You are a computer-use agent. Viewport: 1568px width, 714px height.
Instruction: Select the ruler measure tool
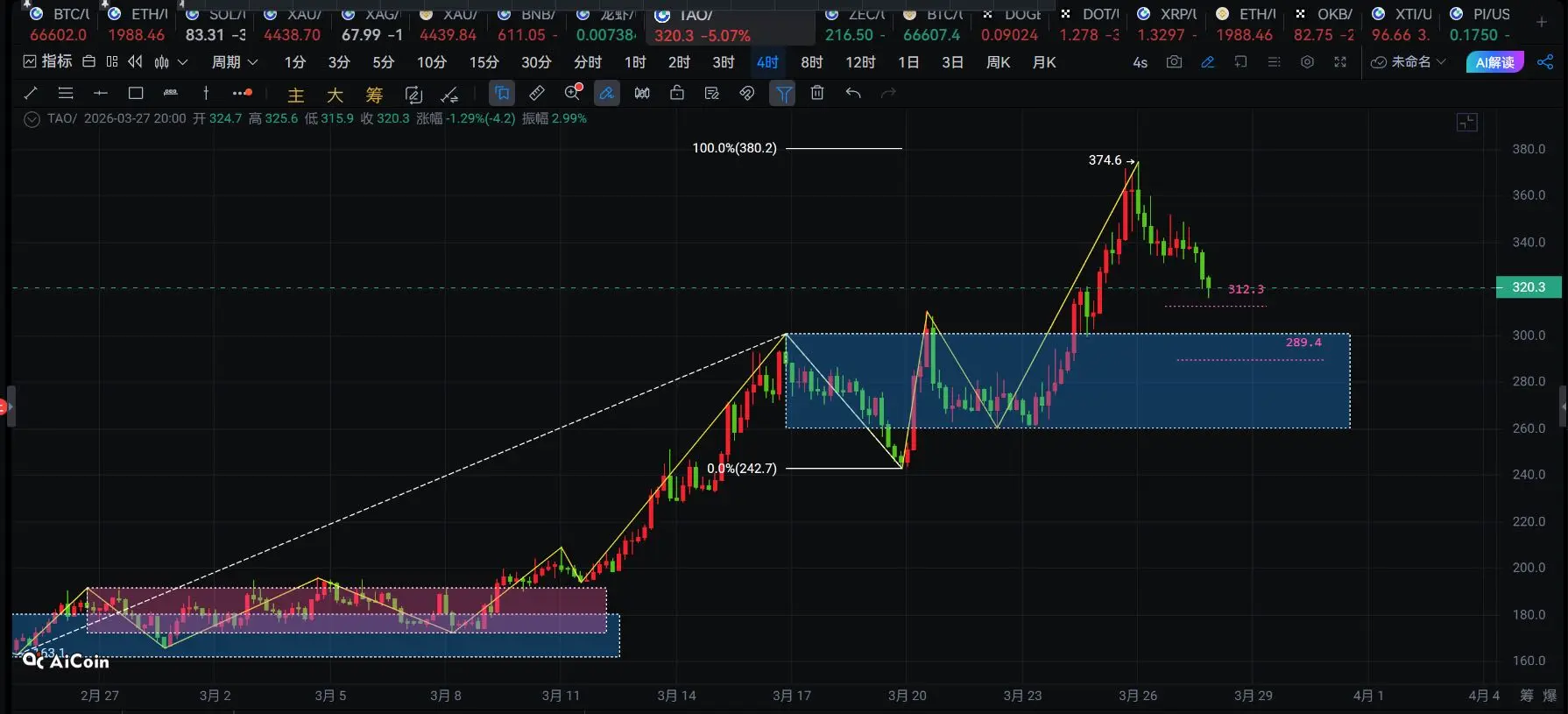point(537,93)
